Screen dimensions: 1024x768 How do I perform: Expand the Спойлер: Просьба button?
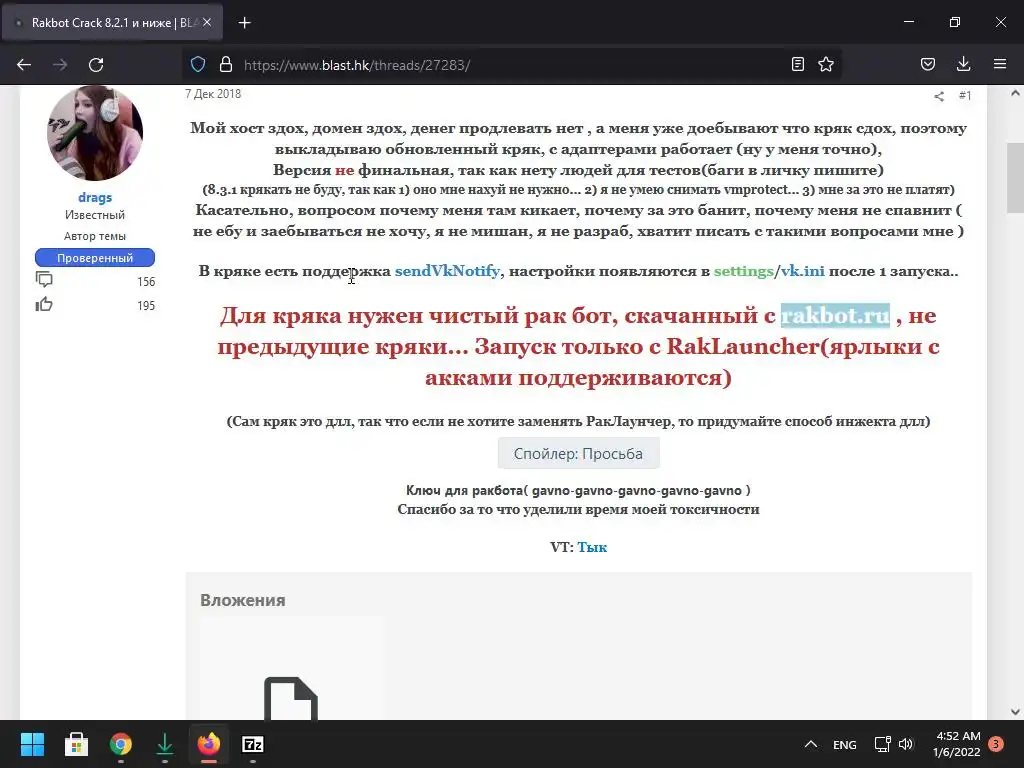tap(578, 453)
